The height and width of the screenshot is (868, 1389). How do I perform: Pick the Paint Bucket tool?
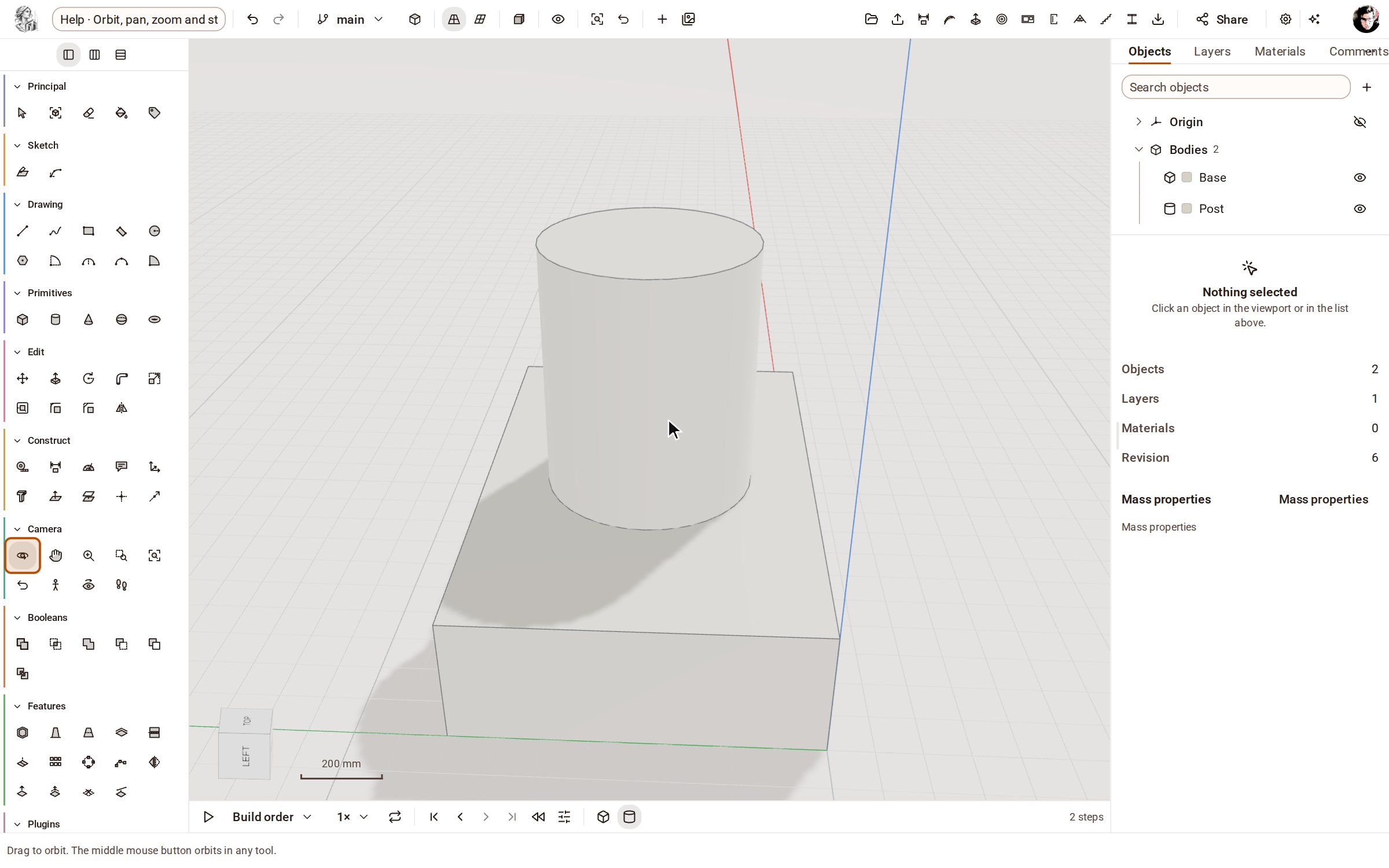coord(122,113)
